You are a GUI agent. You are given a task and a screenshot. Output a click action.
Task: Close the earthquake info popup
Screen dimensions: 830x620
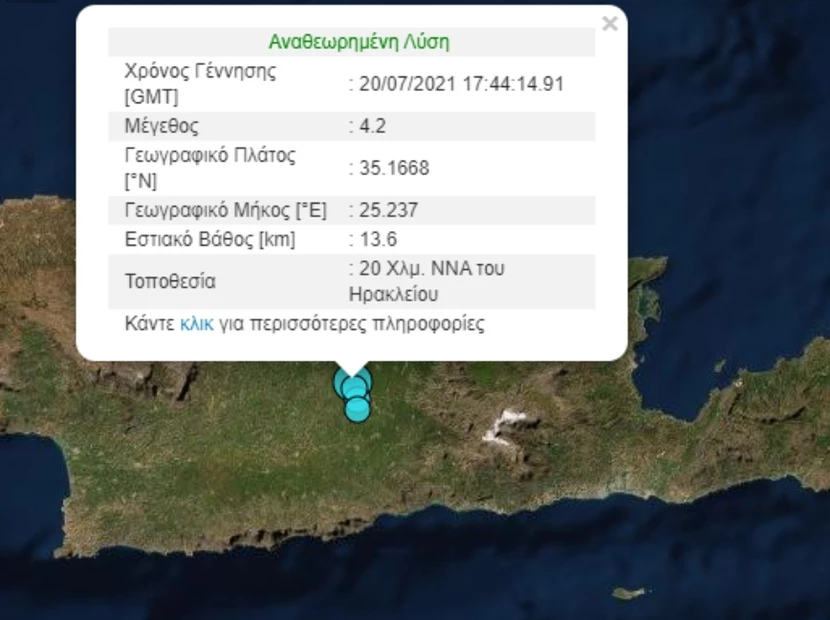click(x=609, y=24)
